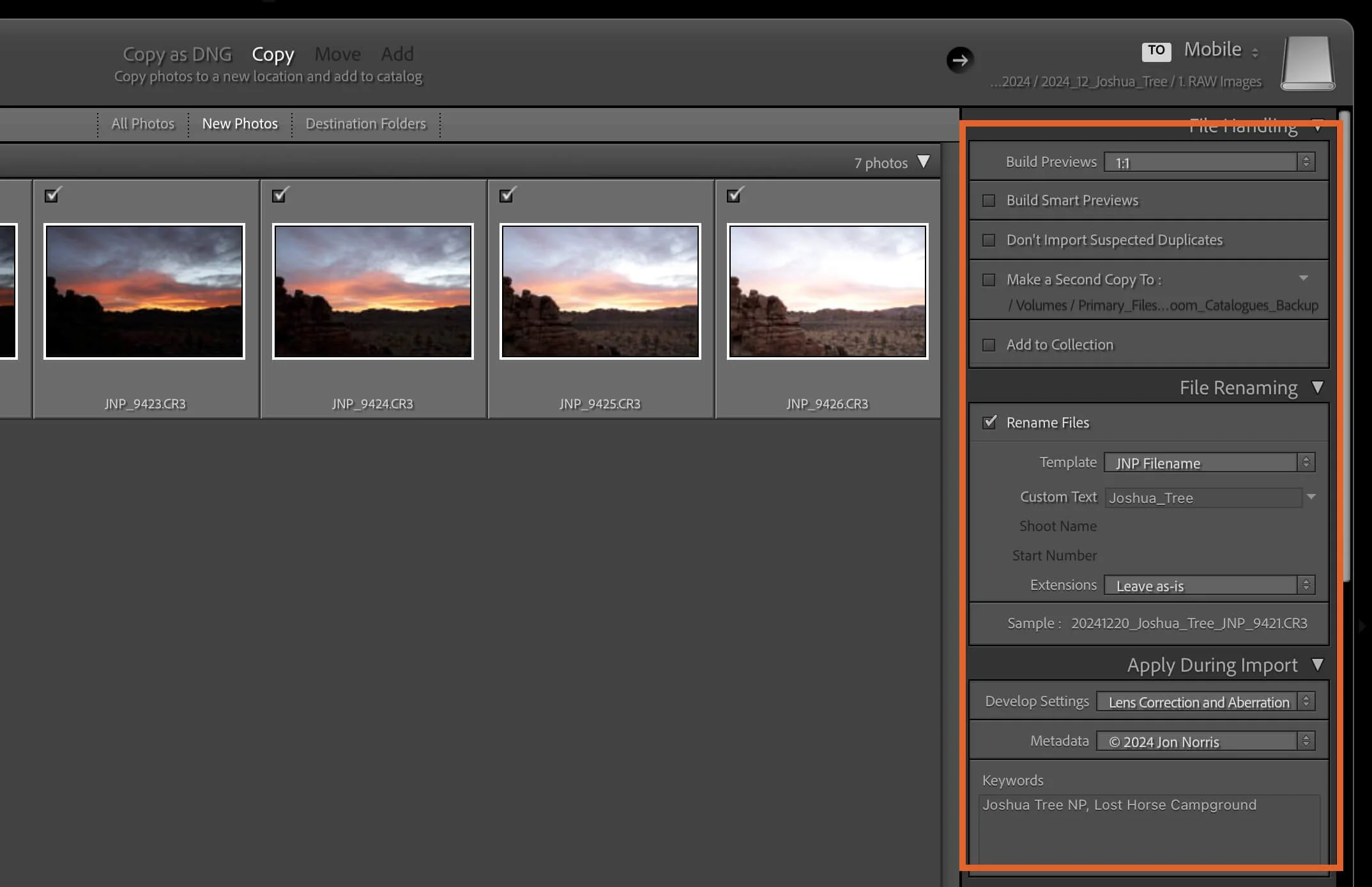This screenshot has height=887, width=1372.
Task: Open the Build Previews dropdown
Action: coord(1208,162)
